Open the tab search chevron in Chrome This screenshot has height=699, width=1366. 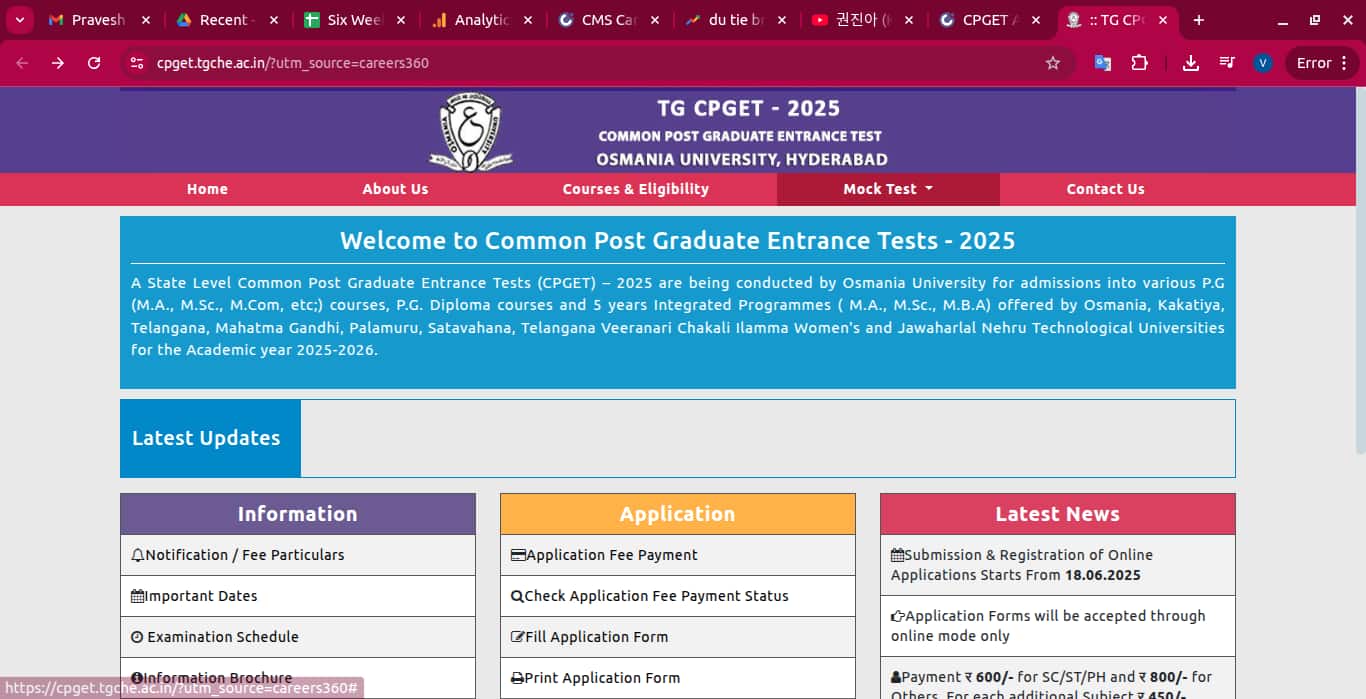pyautogui.click(x=19, y=20)
